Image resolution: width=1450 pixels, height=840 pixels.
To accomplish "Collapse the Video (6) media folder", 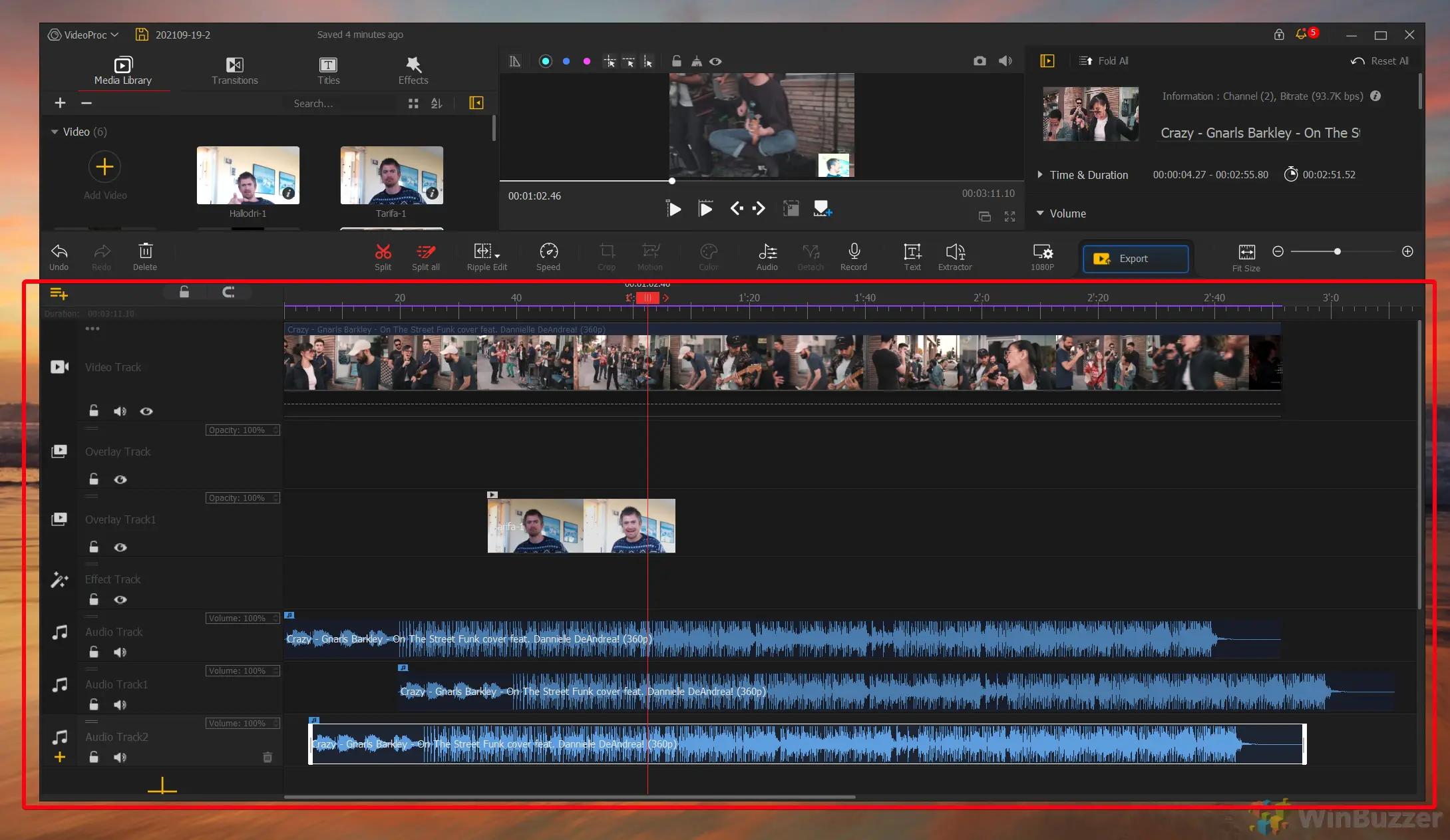I will pos(55,132).
